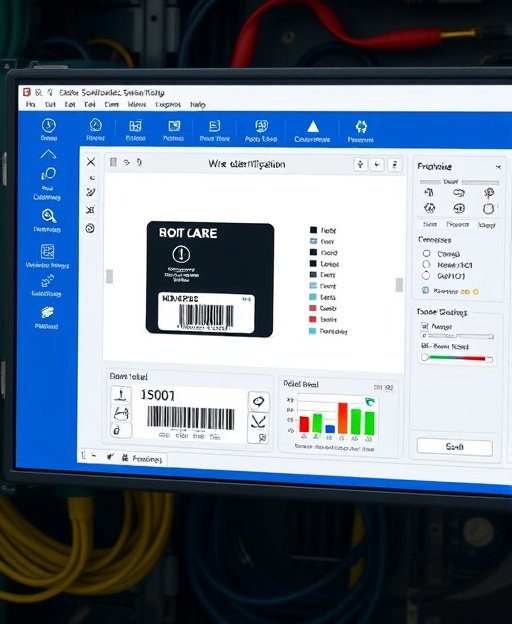The image size is (512, 624).
Task: Click the undo arrow in canvas header
Action: pyautogui.click(x=127, y=162)
